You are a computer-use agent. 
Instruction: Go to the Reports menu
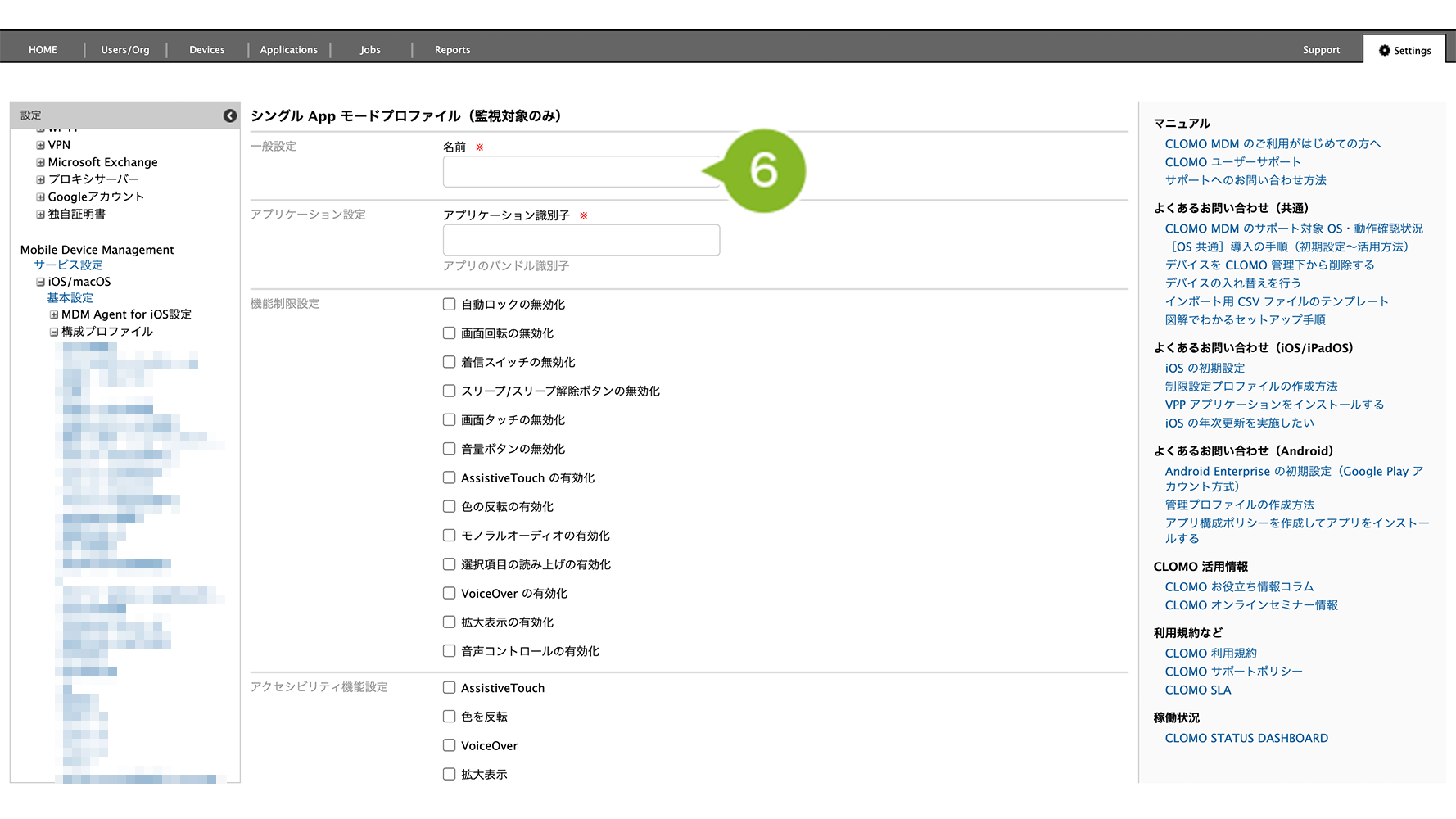pyautogui.click(x=452, y=50)
